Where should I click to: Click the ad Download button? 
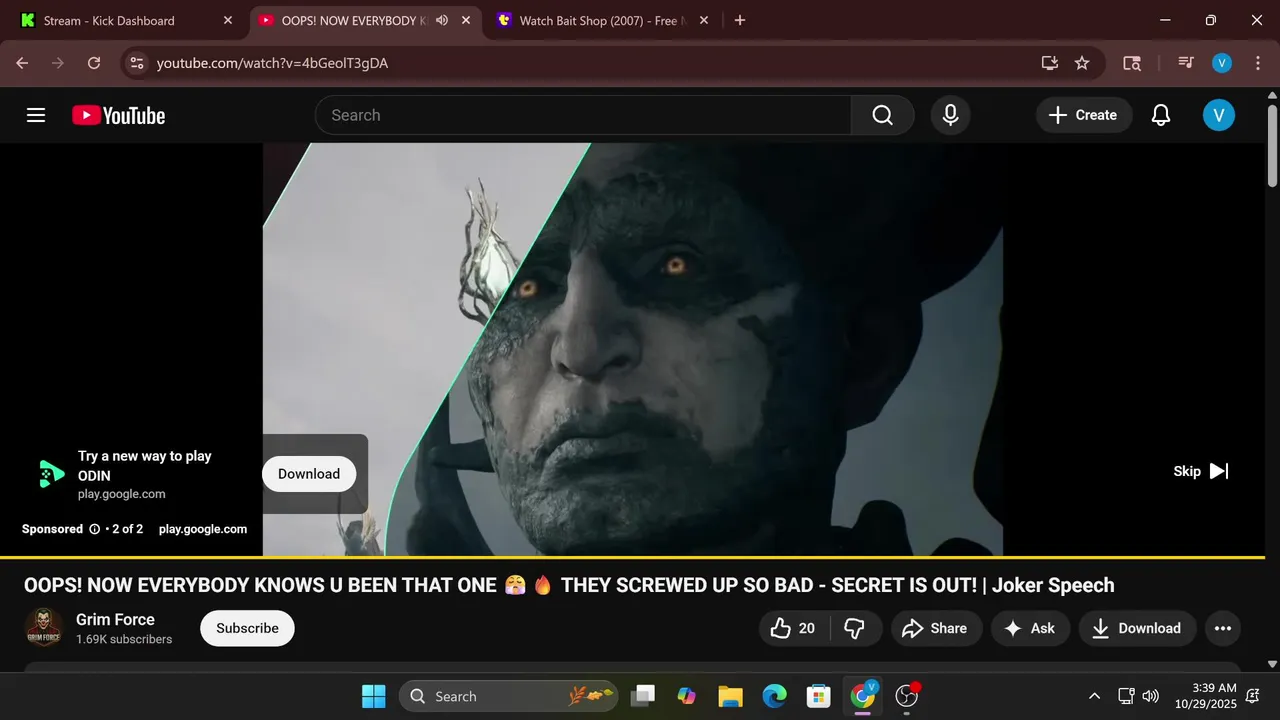pos(309,474)
